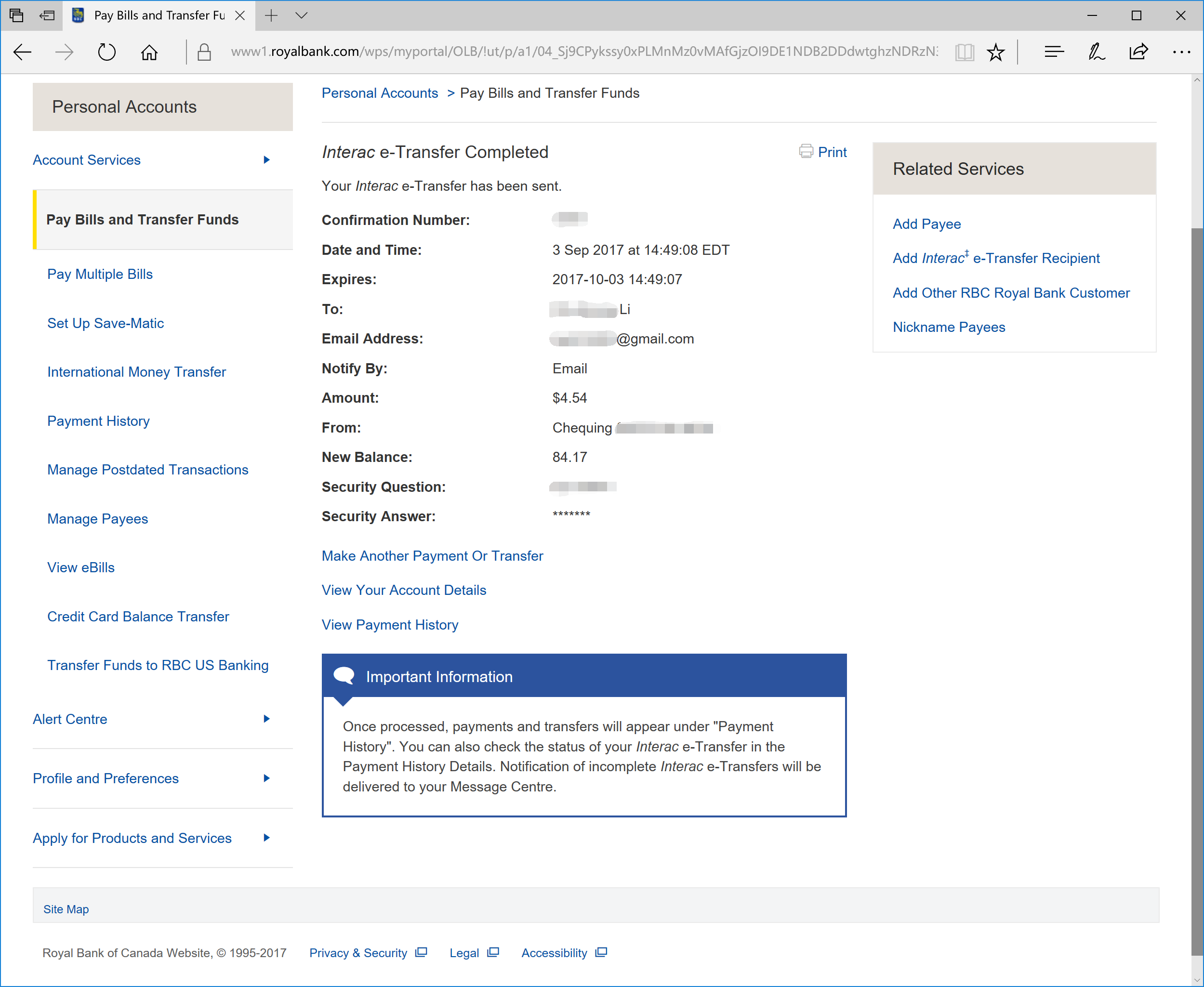Open Accessibility footer link
The image size is (1204, 987).
click(x=554, y=953)
